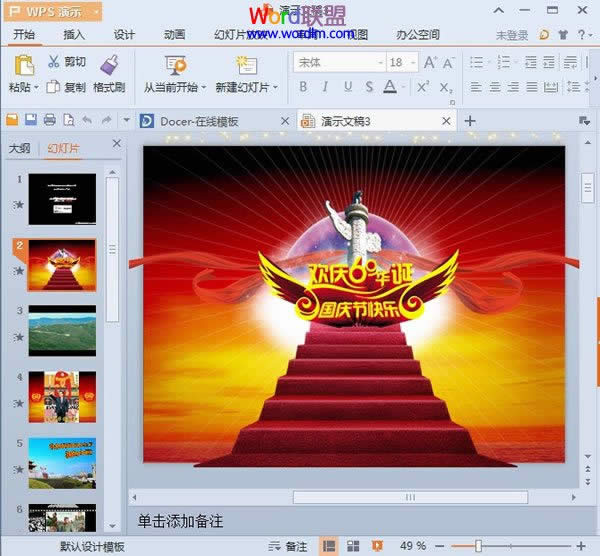Switch to normal view icon
The width and height of the screenshot is (600, 556).
click(x=329, y=546)
